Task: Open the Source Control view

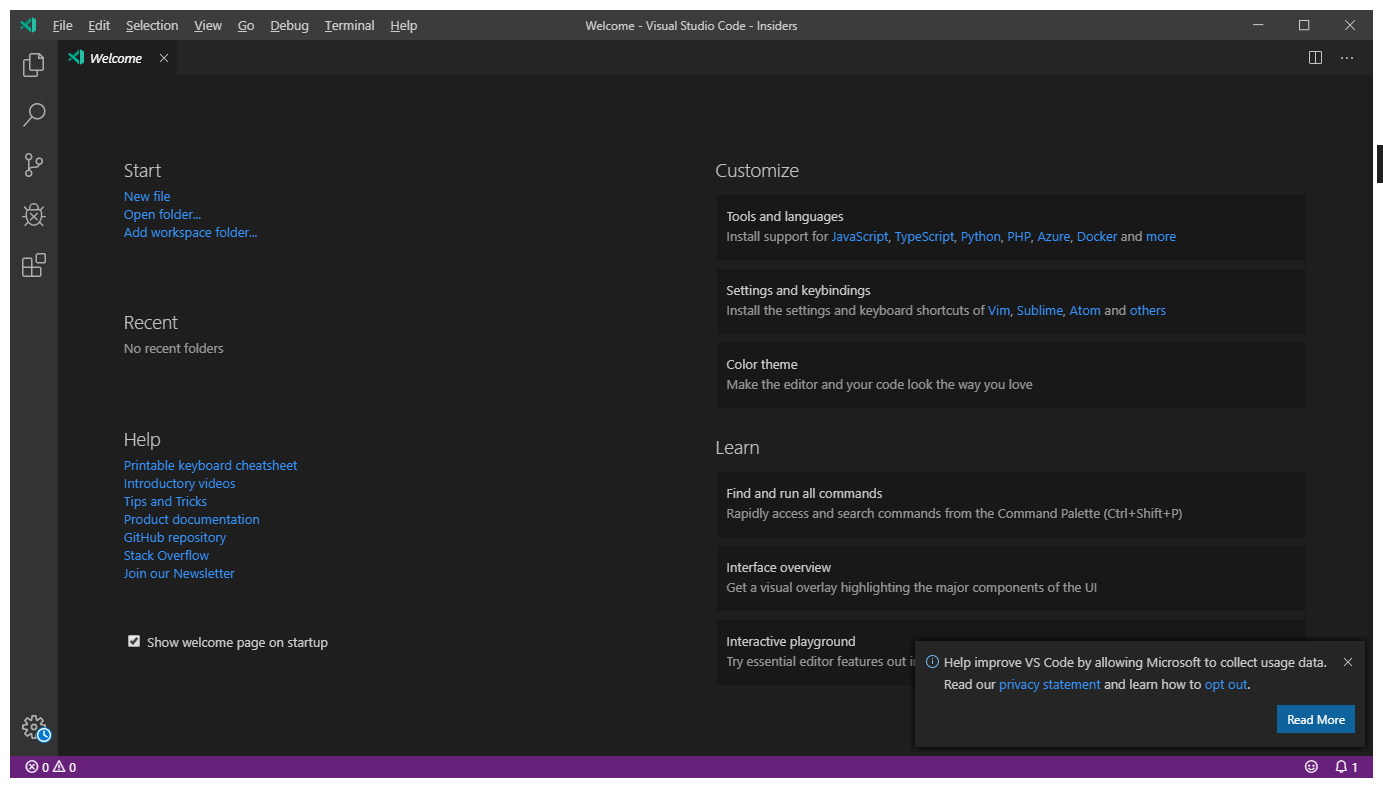Action: point(34,165)
